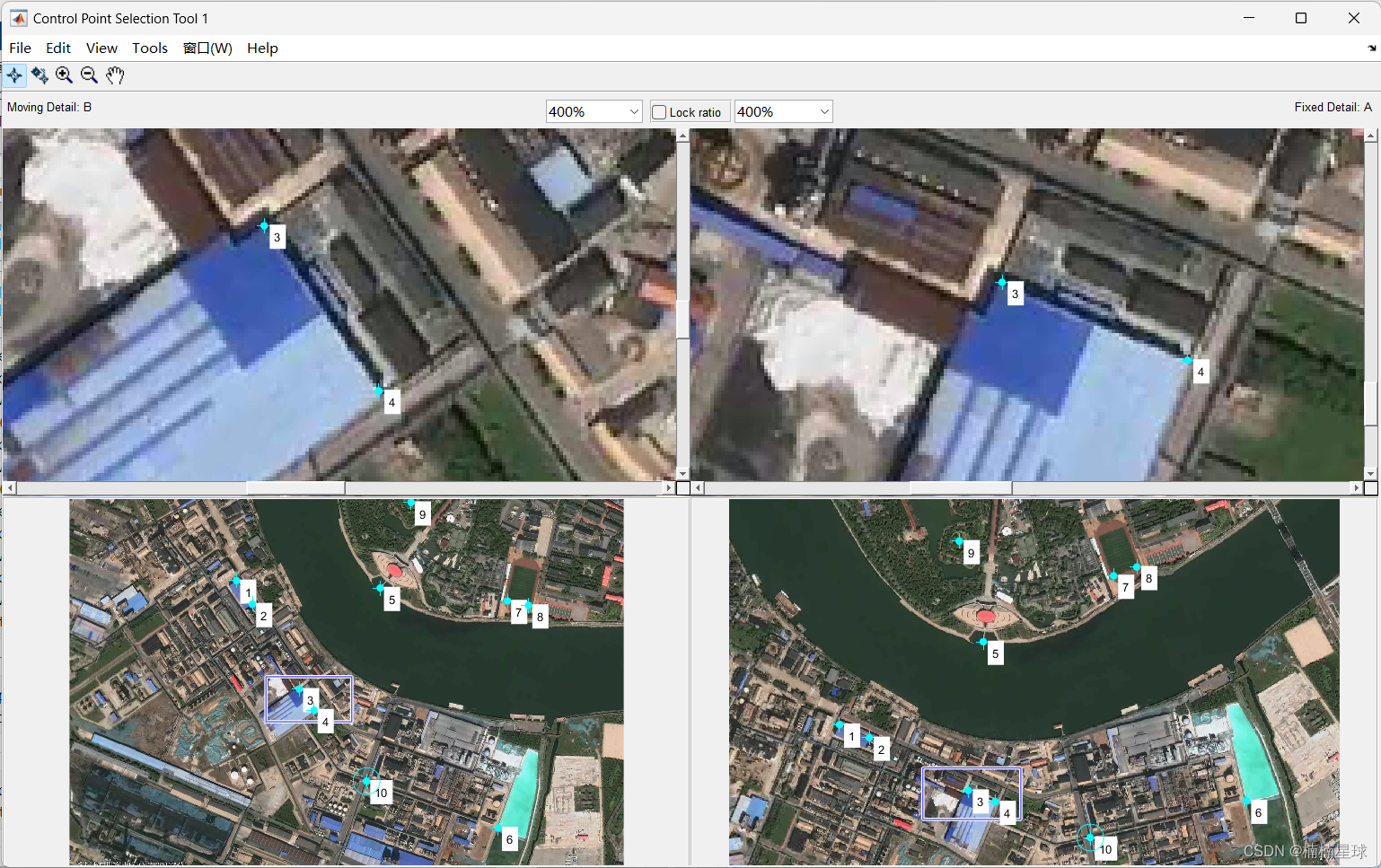Select point 8 in moving overview image
The width and height of the screenshot is (1381, 868).
click(529, 605)
